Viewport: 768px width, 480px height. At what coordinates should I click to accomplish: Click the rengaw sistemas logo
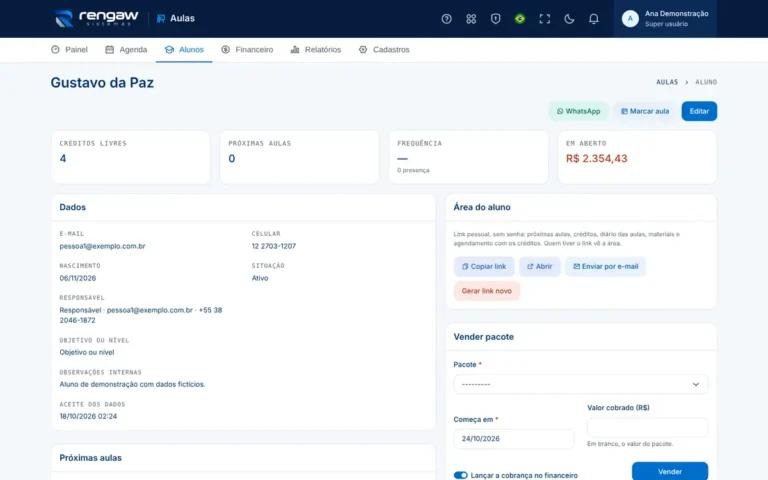pos(96,18)
